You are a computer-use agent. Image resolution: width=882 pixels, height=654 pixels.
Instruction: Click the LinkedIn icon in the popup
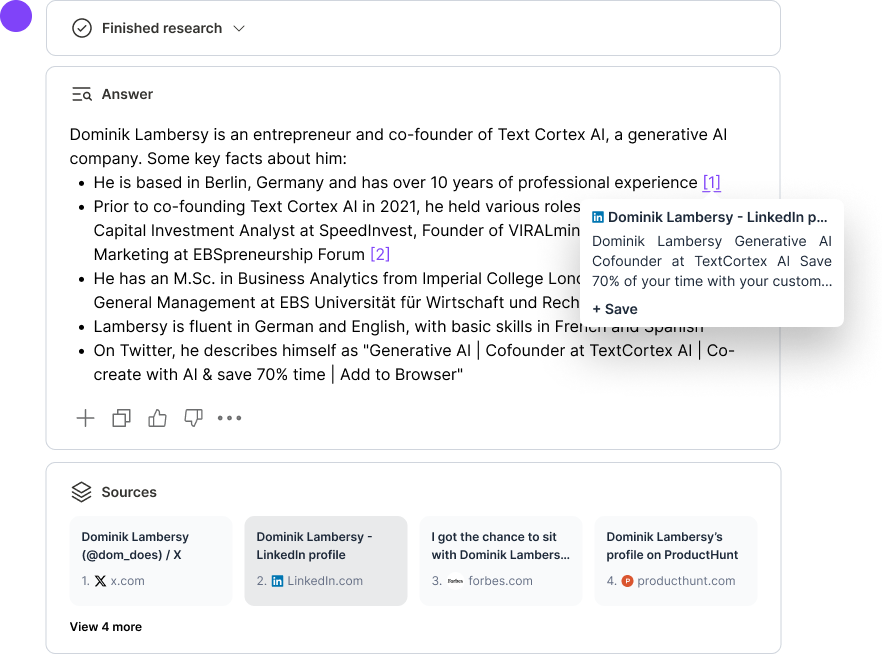tap(598, 217)
